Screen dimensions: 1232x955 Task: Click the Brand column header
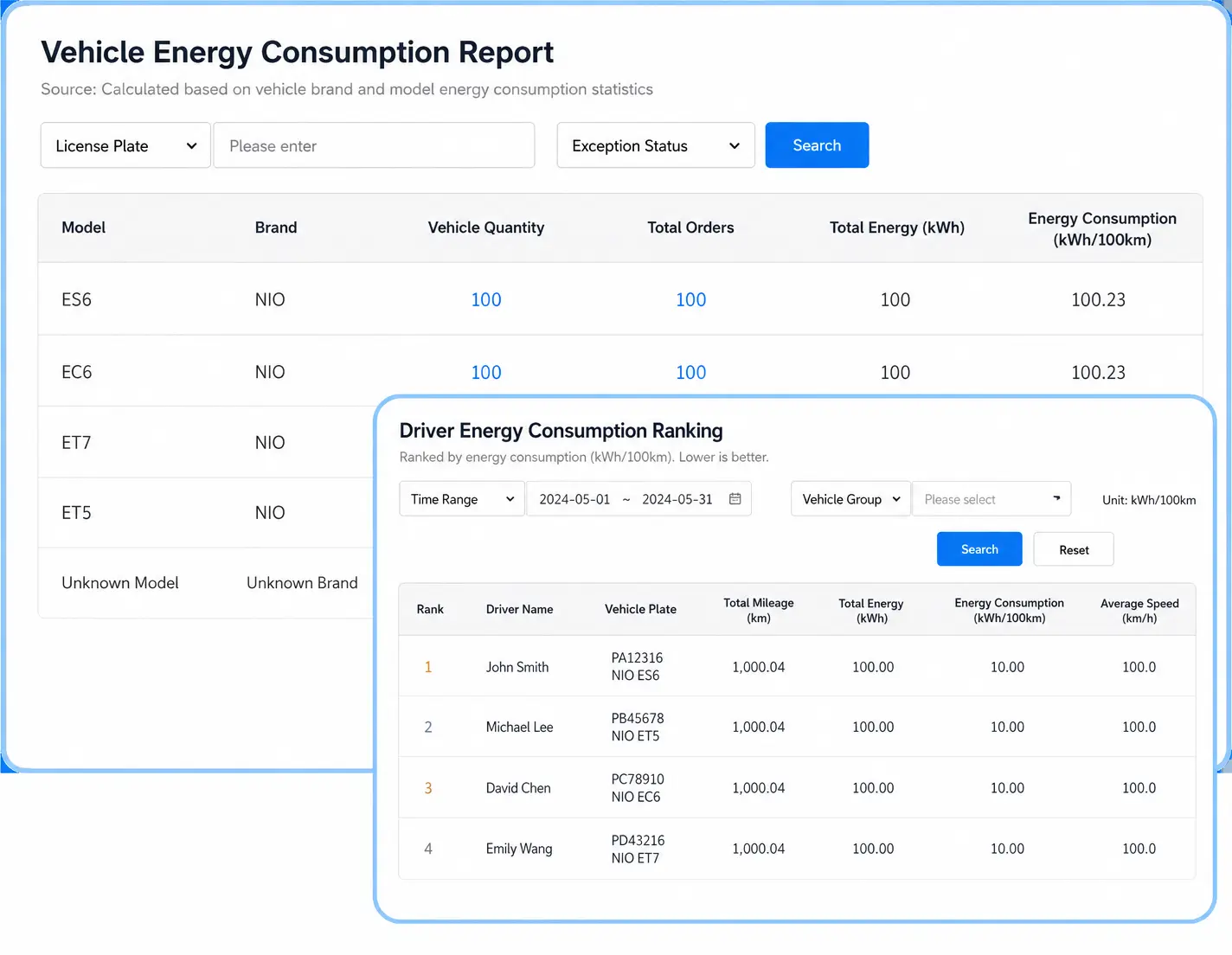pyautogui.click(x=276, y=228)
